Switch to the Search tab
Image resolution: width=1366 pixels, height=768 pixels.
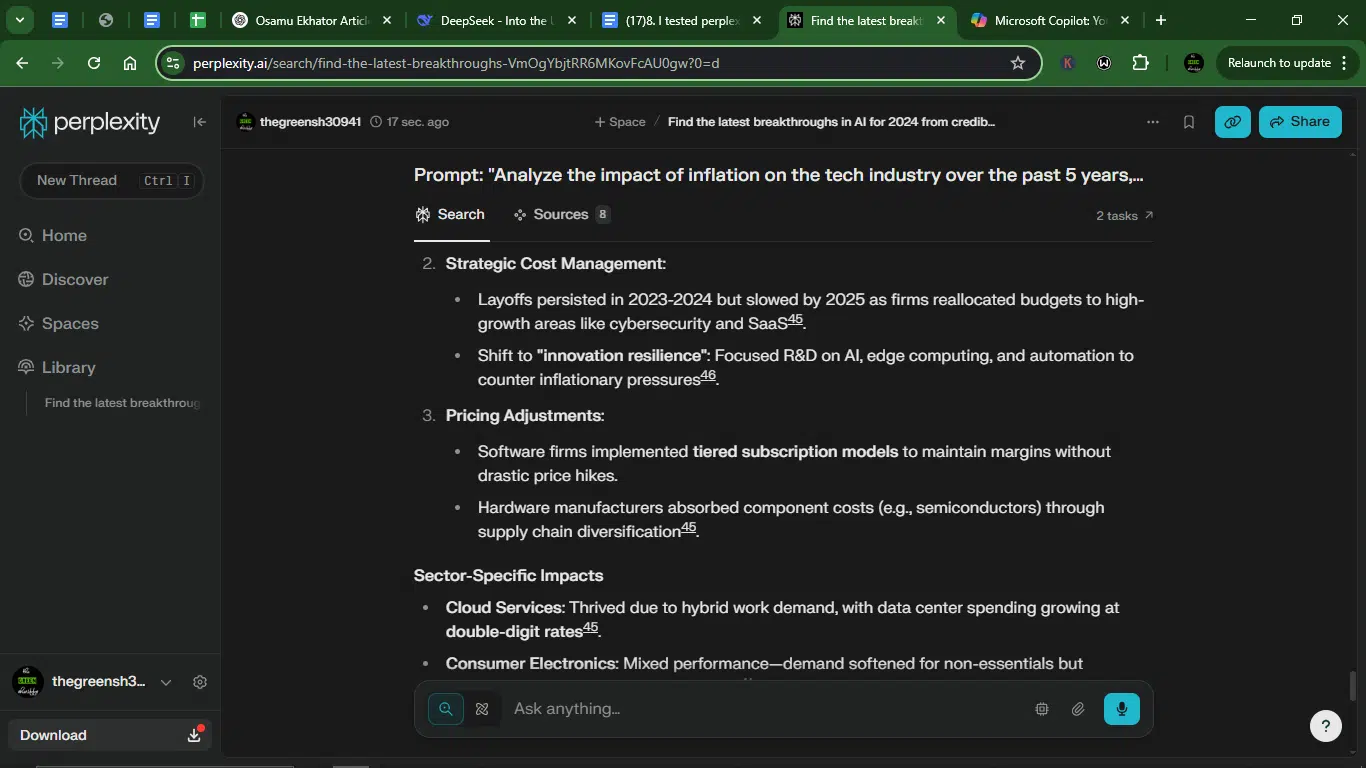451,215
